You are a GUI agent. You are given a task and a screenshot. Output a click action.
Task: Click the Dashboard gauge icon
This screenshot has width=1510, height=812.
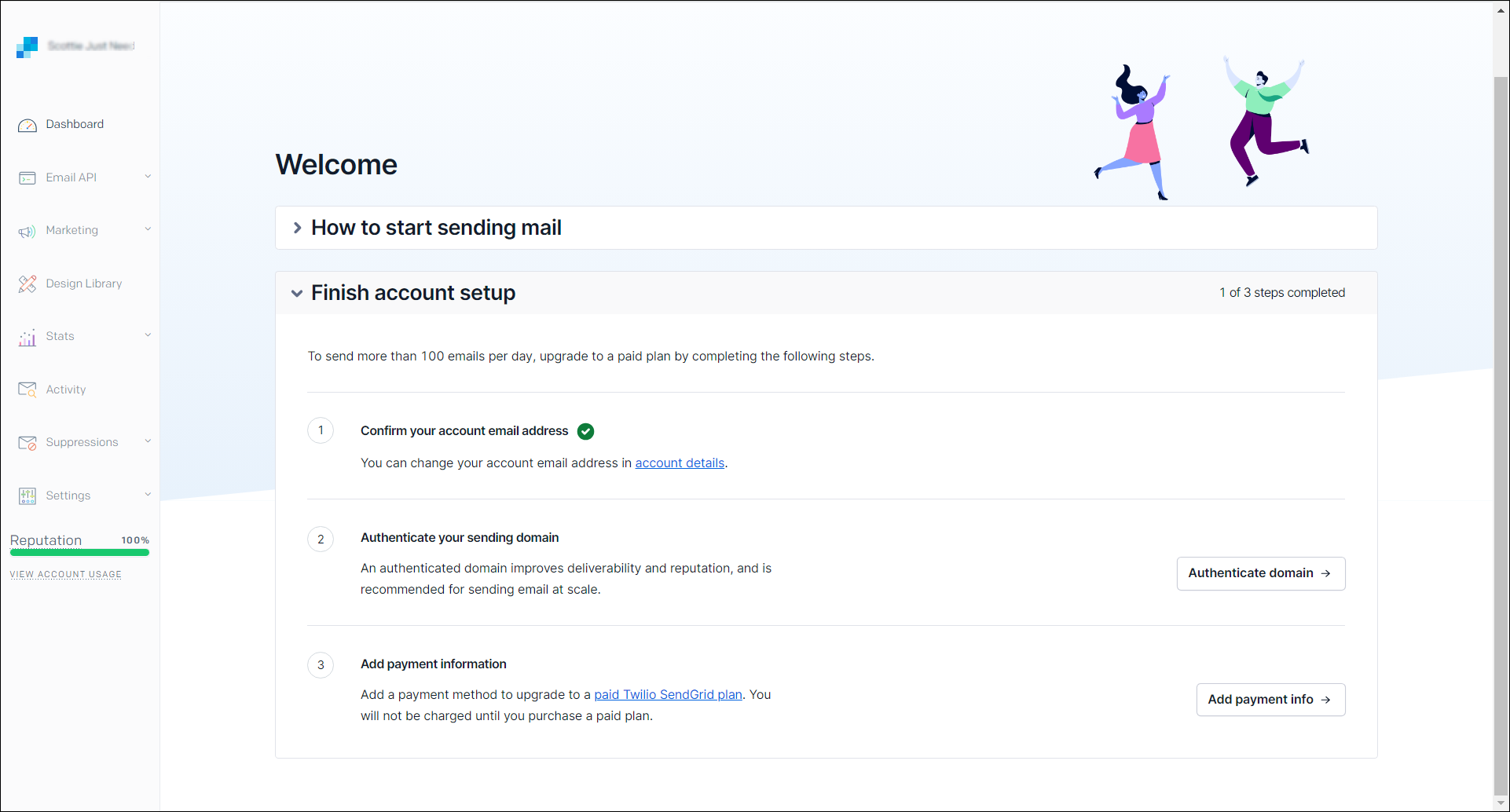(x=27, y=125)
